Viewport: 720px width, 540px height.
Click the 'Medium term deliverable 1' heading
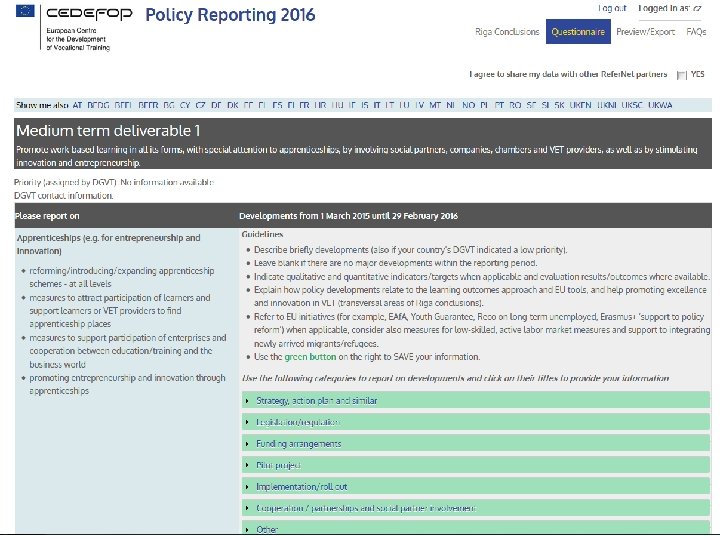pyautogui.click(x=108, y=131)
